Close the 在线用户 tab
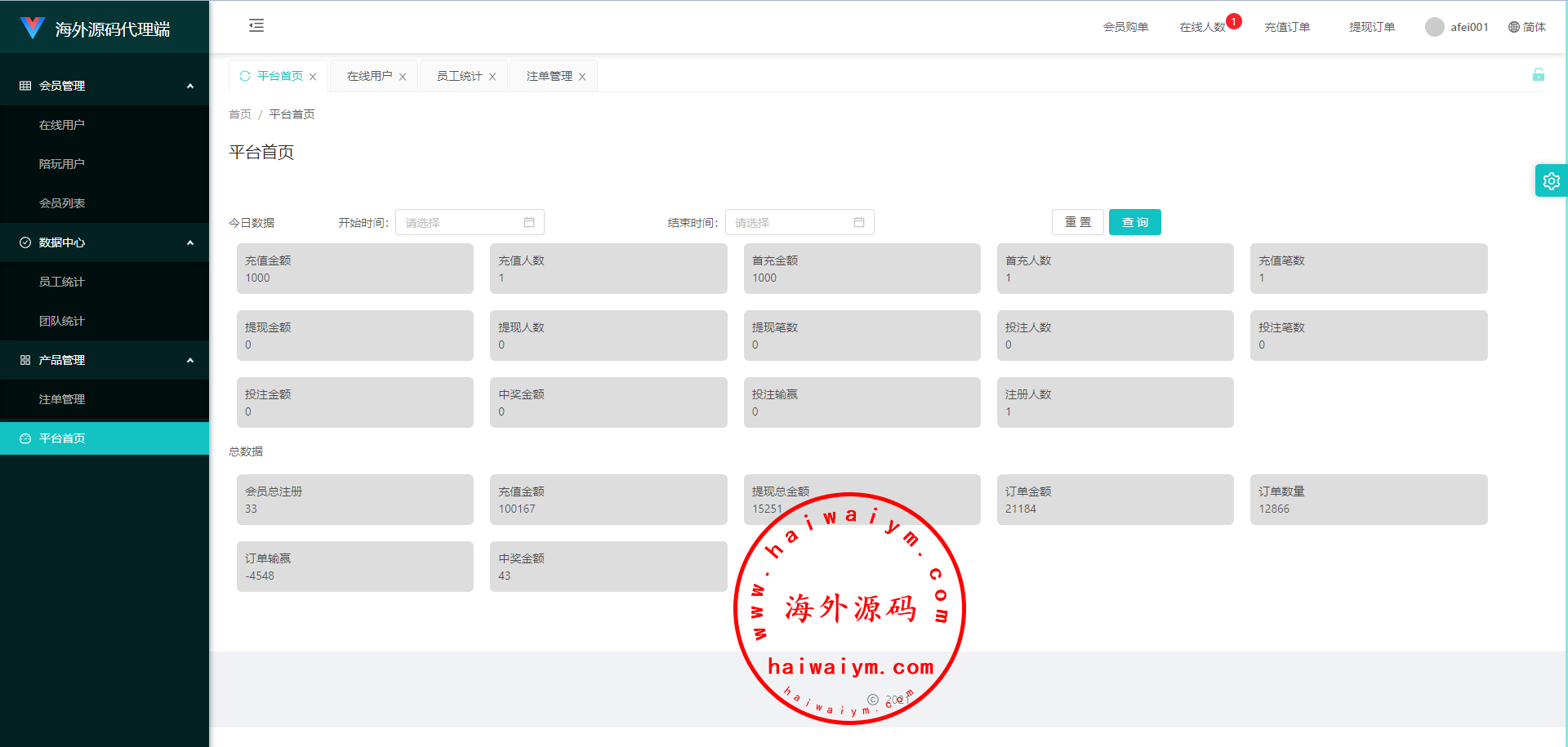Viewport: 1568px width, 747px height. click(403, 77)
